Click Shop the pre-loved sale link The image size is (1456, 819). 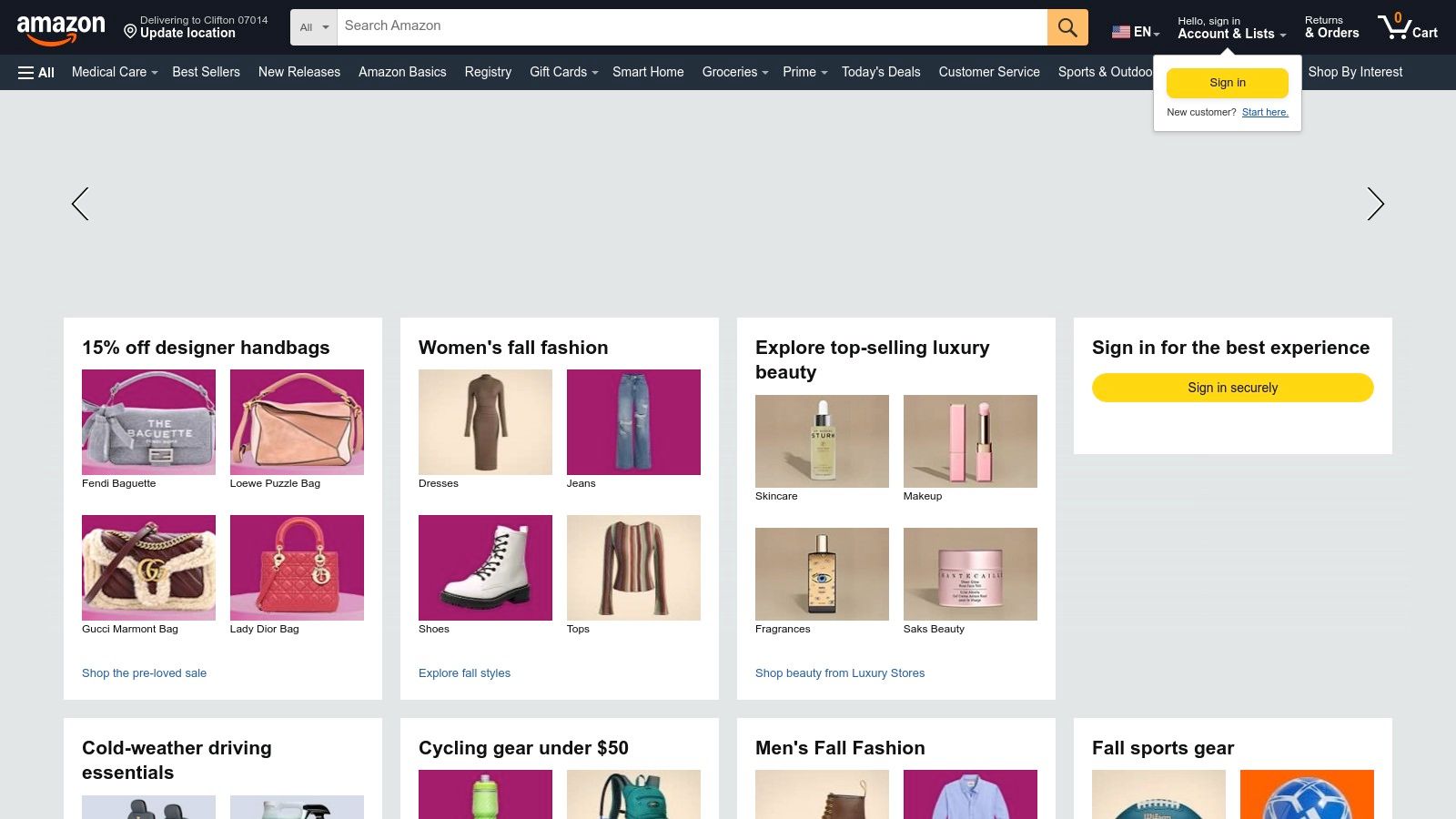(144, 673)
